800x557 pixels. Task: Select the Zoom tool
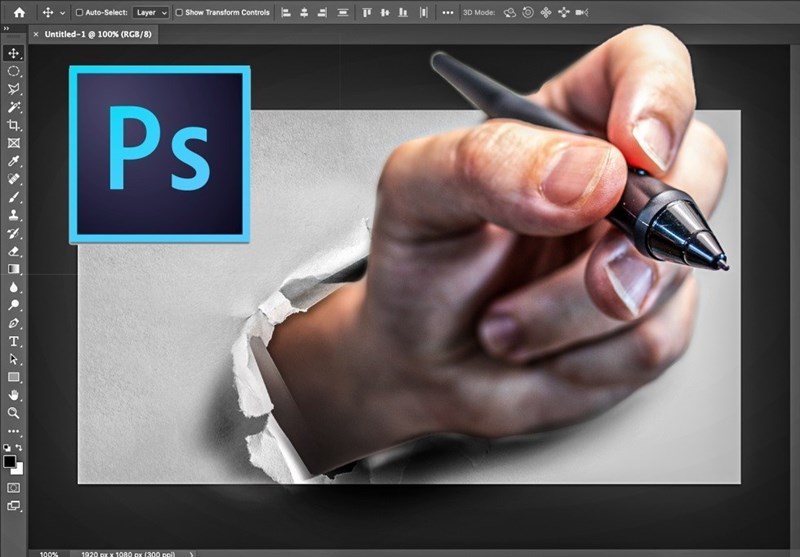(x=13, y=413)
